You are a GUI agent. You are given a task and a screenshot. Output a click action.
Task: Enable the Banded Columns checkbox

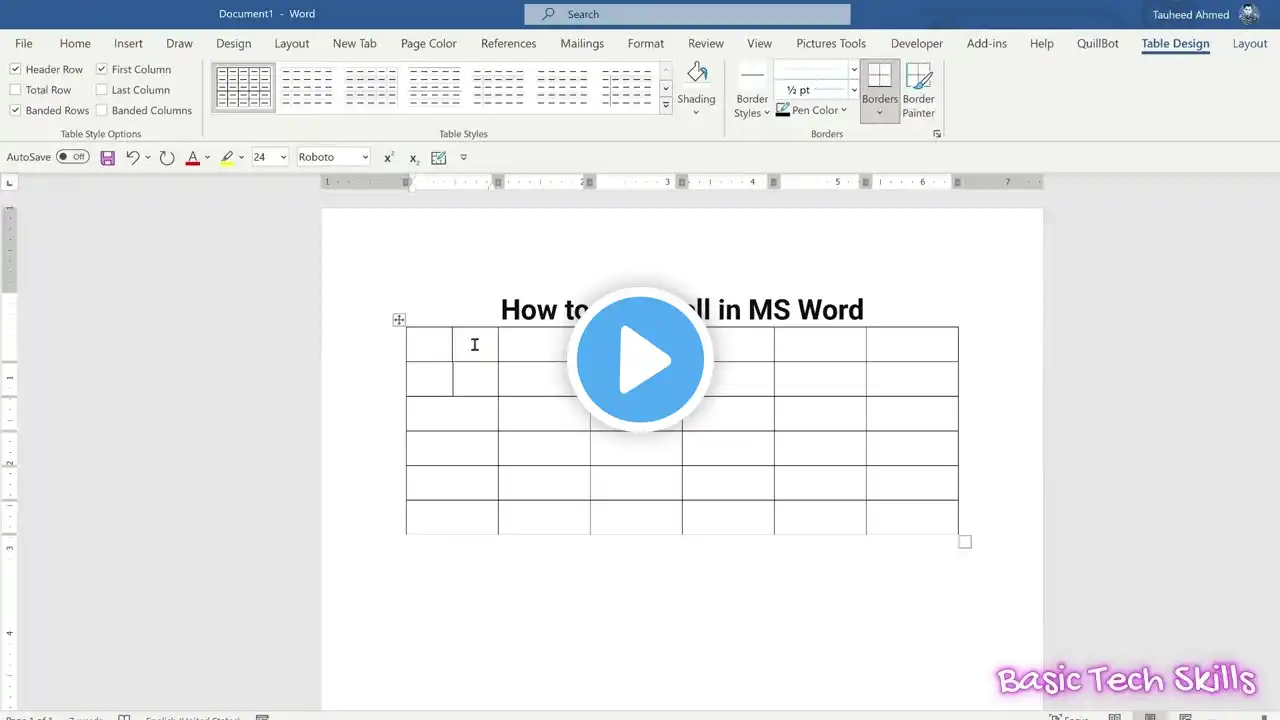(x=102, y=110)
